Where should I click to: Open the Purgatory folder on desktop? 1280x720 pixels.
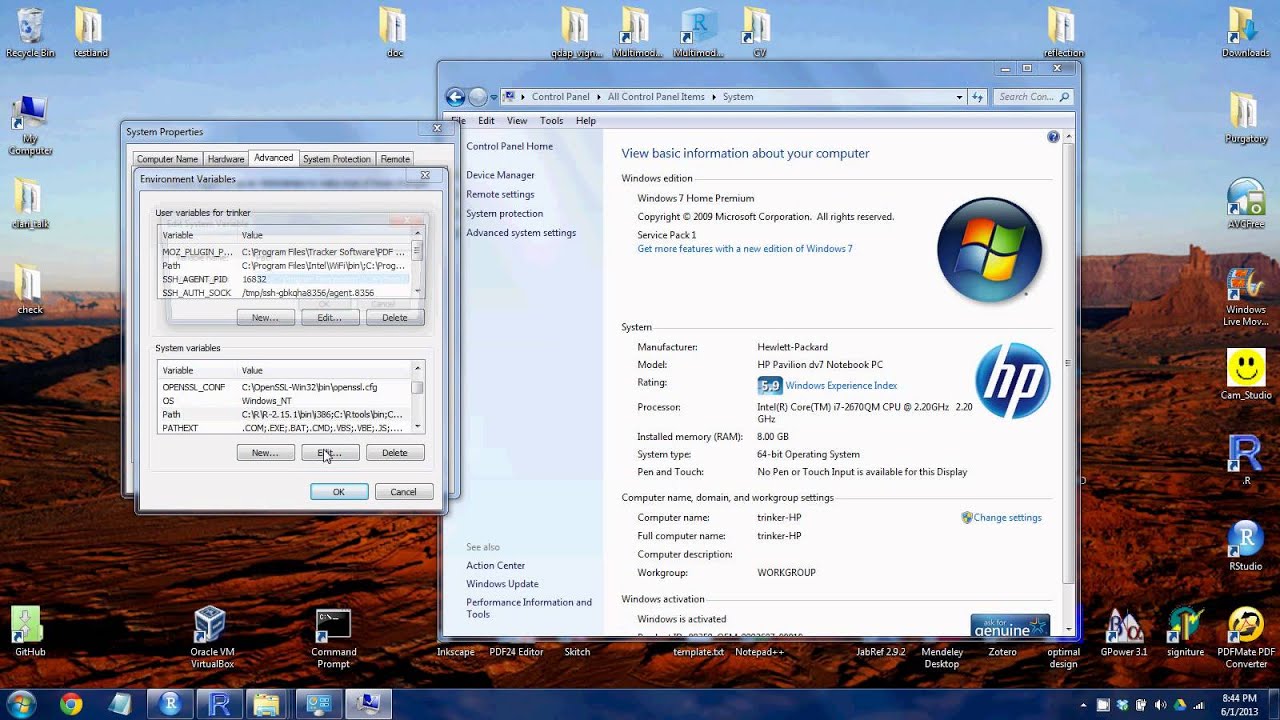coord(1245,118)
